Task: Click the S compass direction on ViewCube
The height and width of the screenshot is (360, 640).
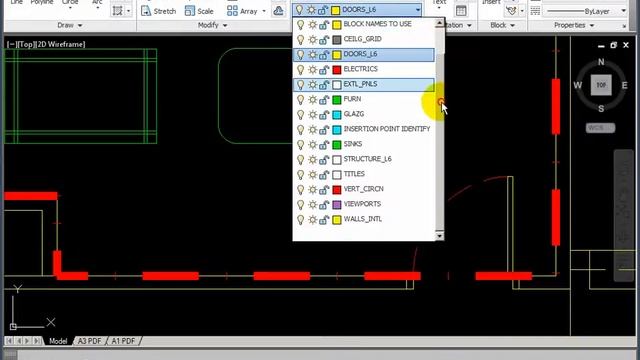Action: pyautogui.click(x=601, y=109)
